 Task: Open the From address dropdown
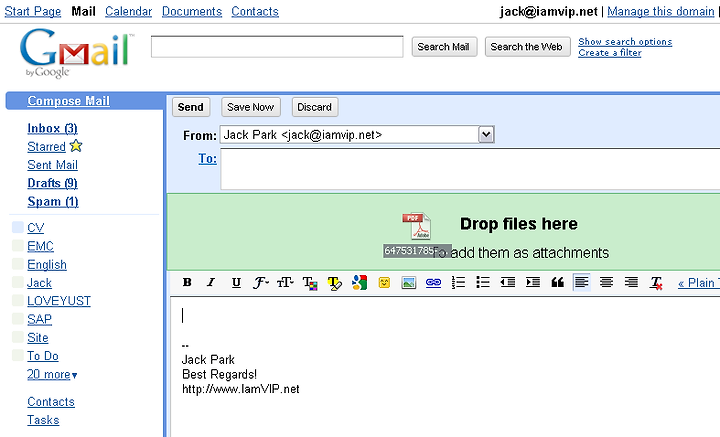click(x=486, y=134)
